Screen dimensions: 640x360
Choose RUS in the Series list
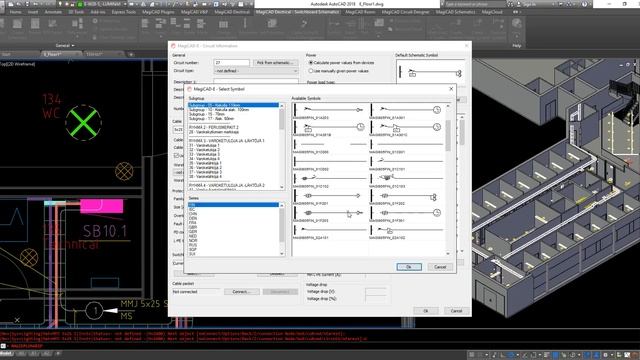(193, 245)
